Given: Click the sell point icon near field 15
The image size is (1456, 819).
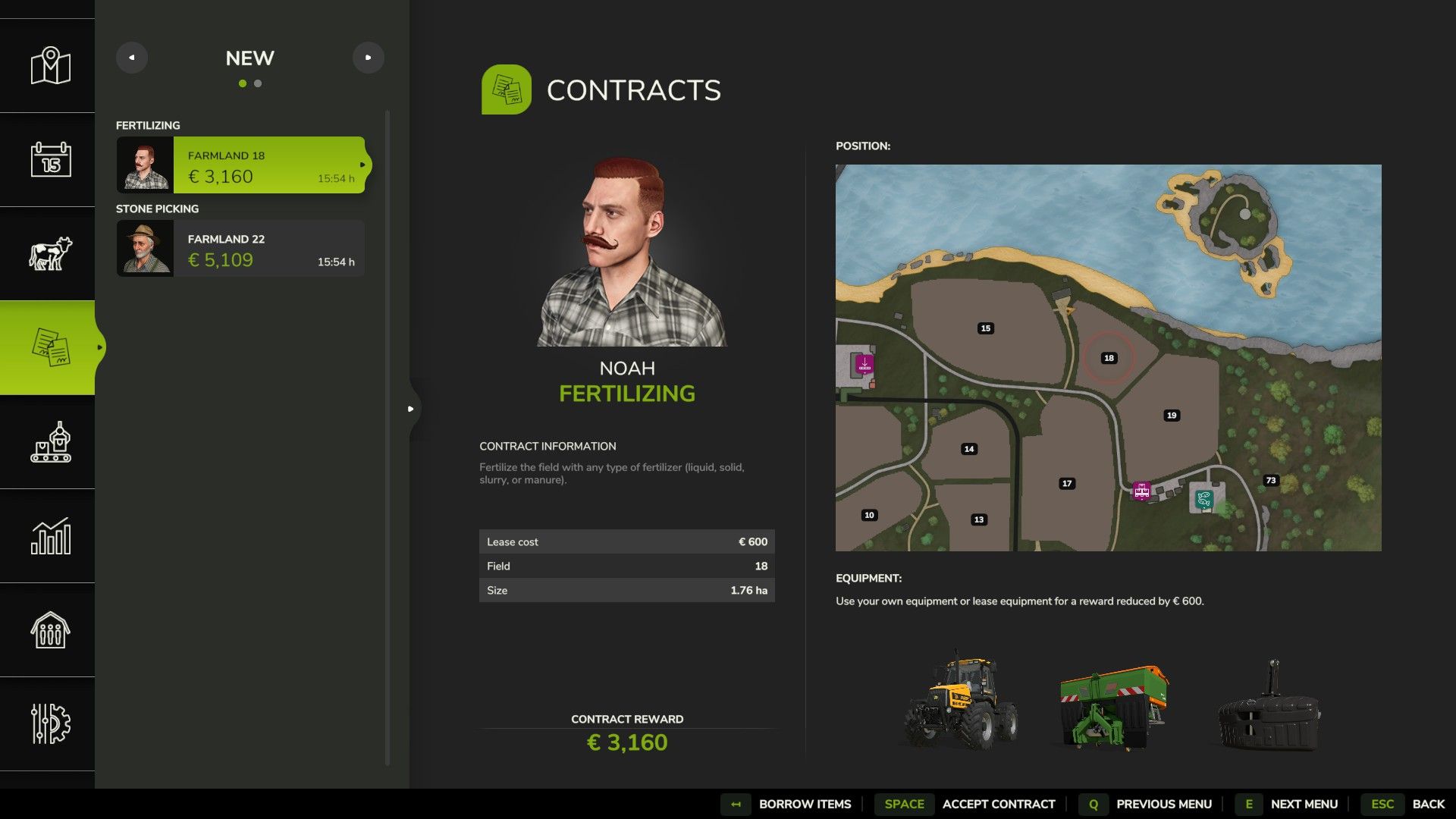Looking at the screenshot, I should click(x=864, y=365).
